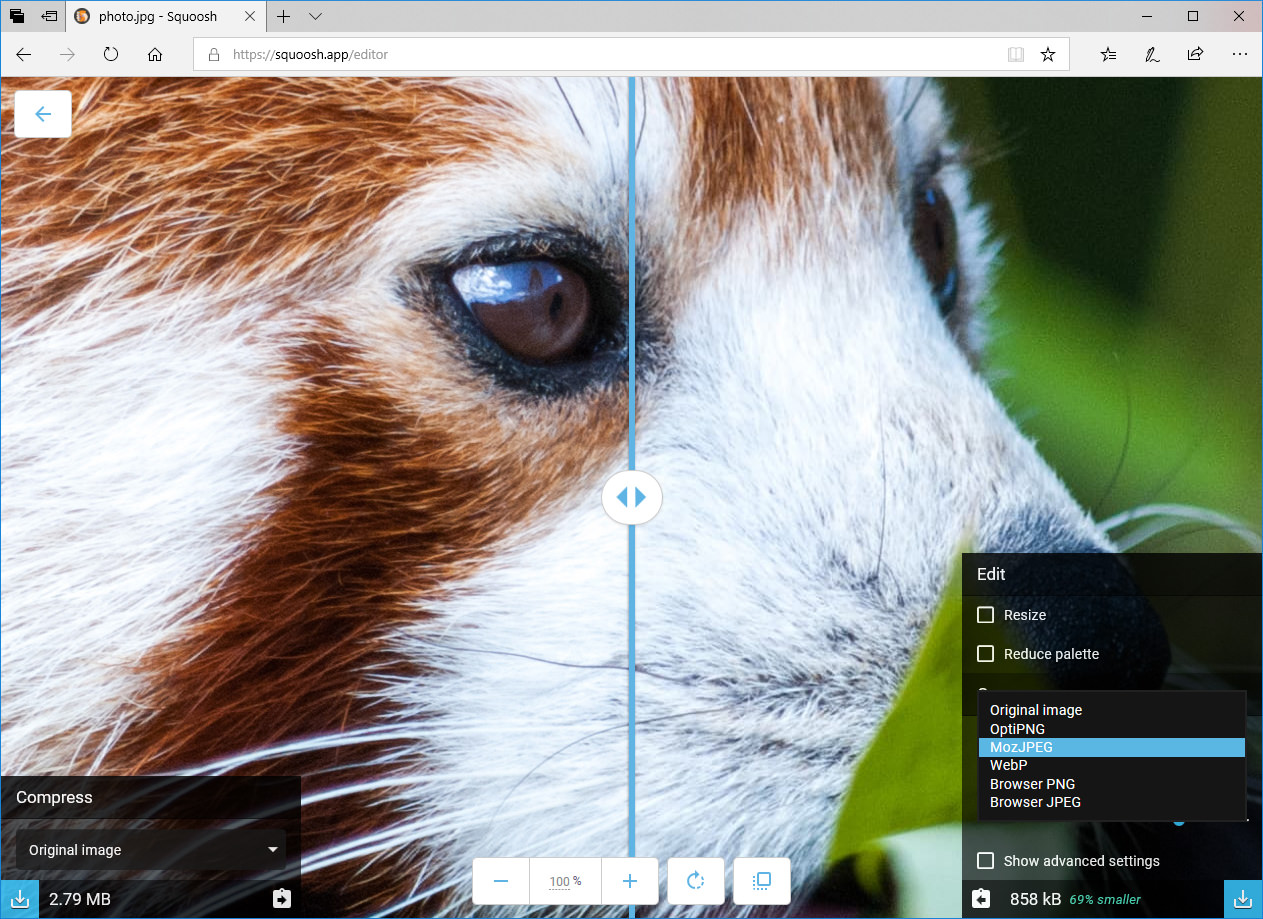This screenshot has height=919, width=1263.
Task: Open the left Original image compress dropdown
Action: coord(151,850)
